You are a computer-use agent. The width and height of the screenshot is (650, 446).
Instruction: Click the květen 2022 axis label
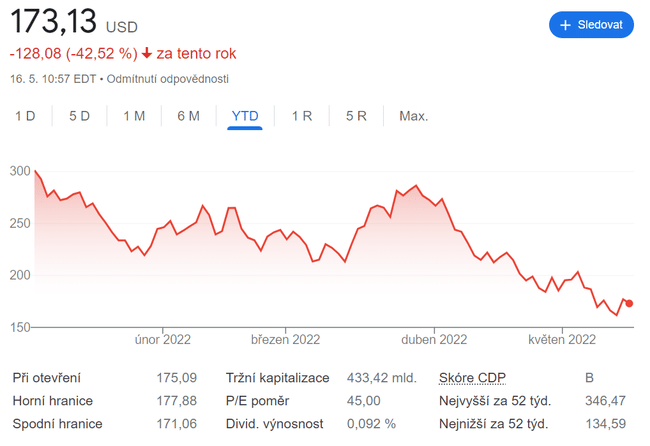562,339
